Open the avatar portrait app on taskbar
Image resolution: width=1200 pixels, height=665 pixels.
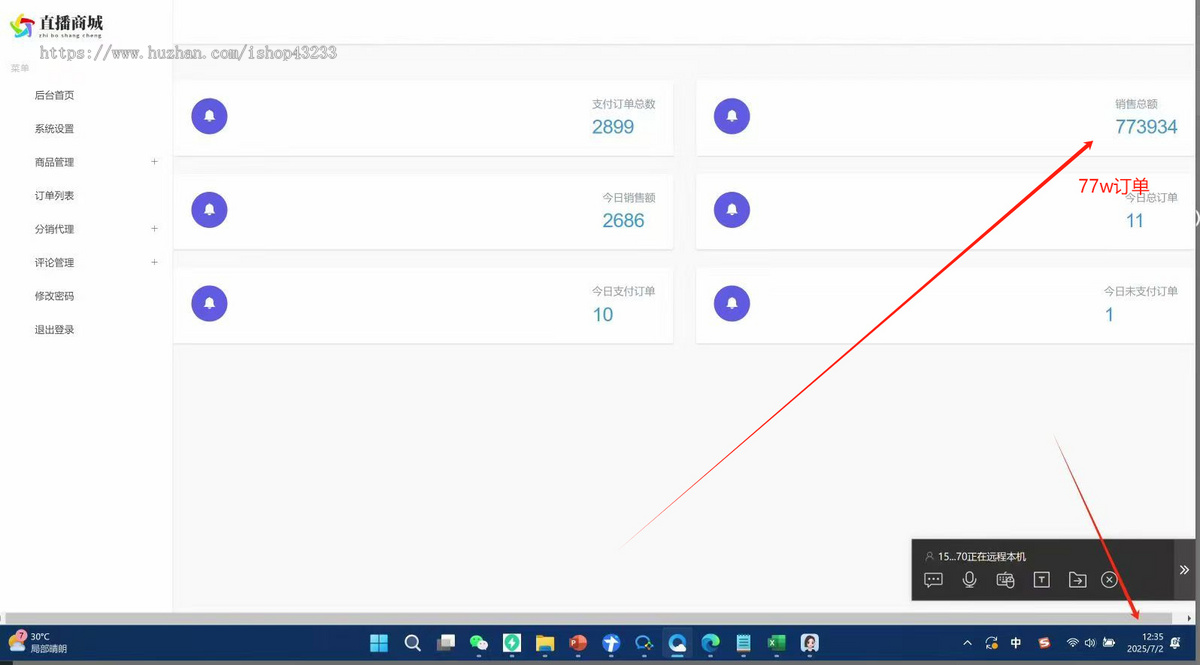click(810, 643)
